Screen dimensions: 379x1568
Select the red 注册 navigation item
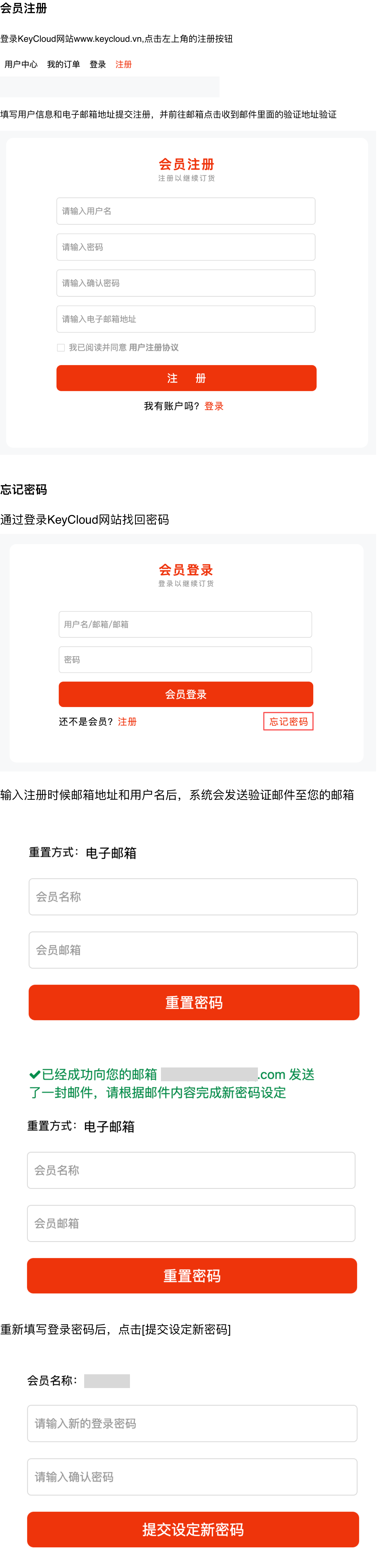tap(124, 64)
